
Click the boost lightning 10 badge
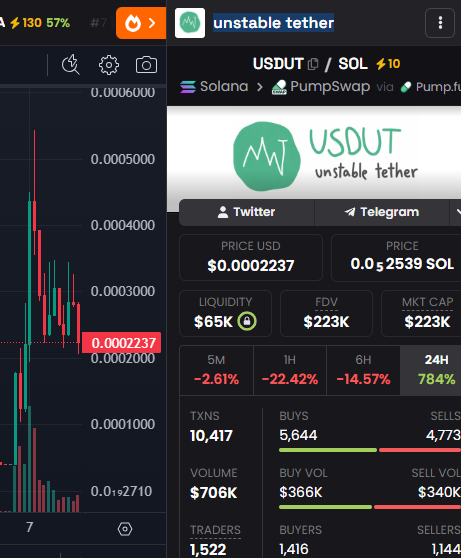(388, 64)
